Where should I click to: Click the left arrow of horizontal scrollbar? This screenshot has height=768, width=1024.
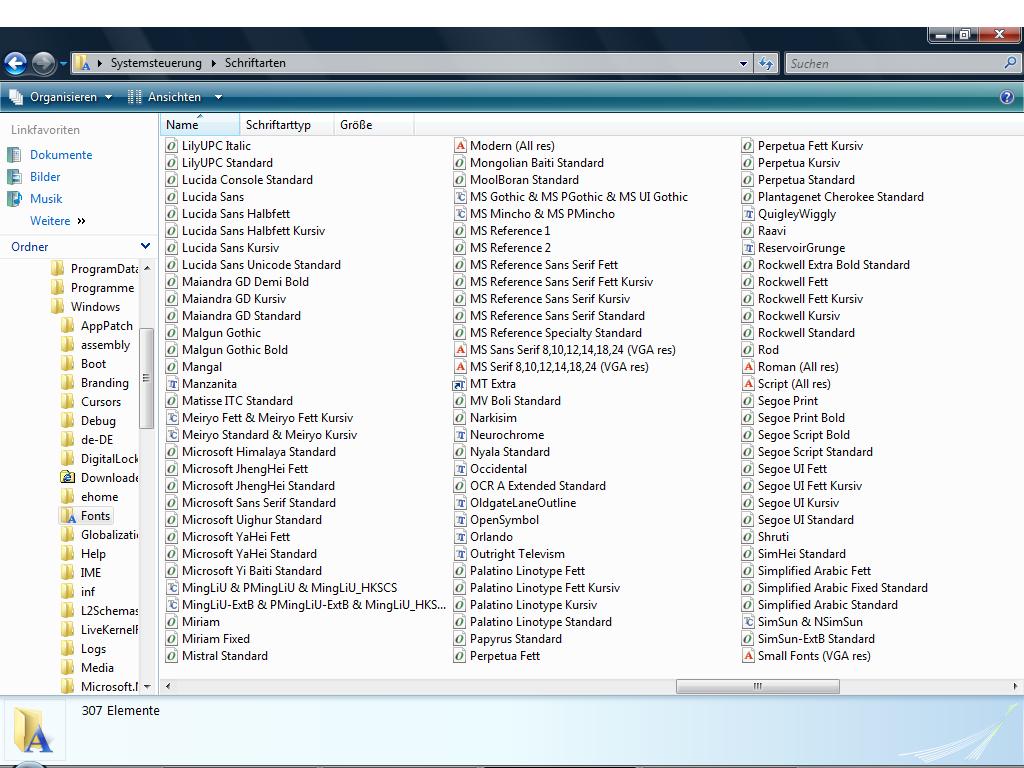click(x=168, y=686)
